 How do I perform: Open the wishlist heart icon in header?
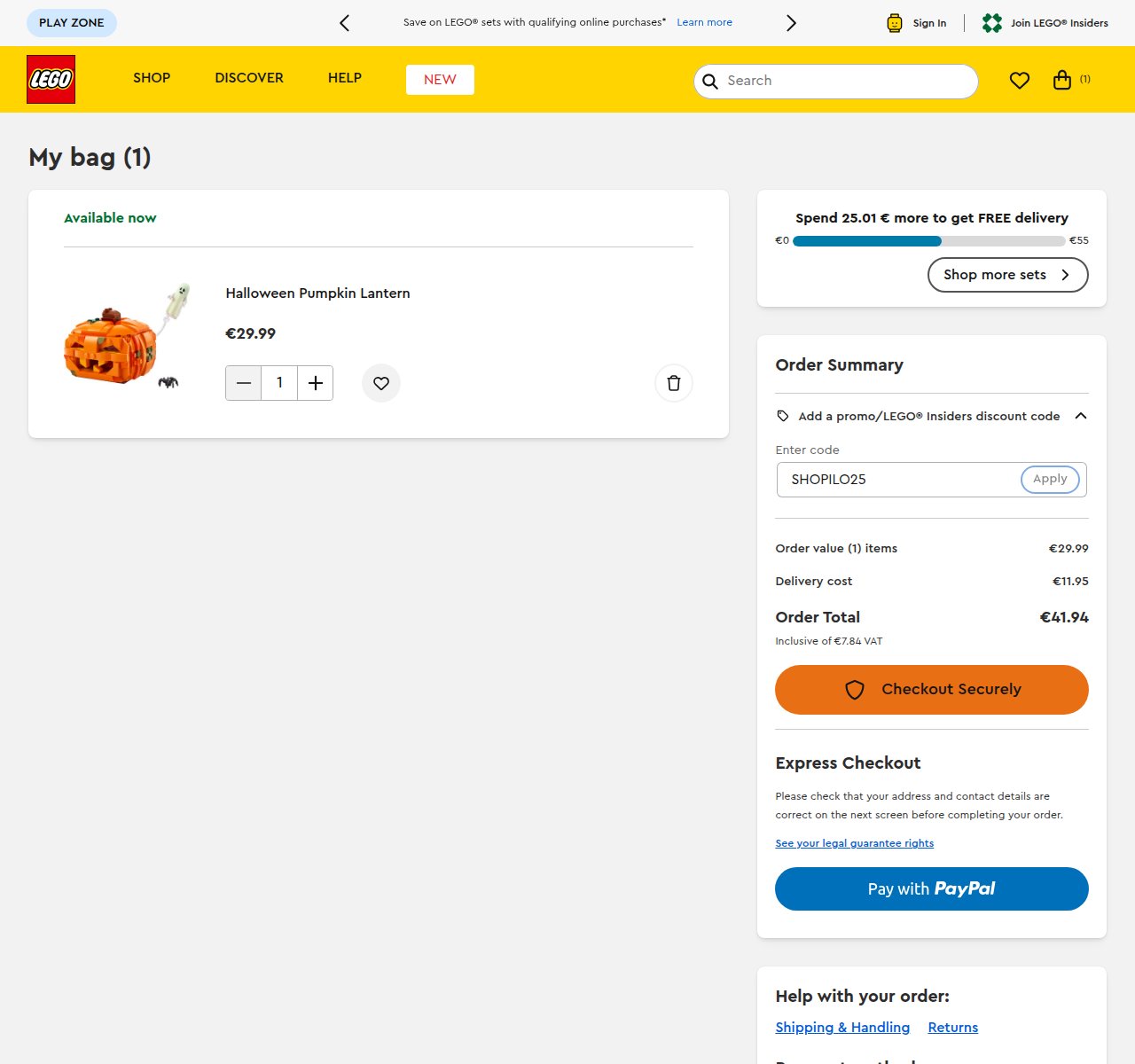1020,81
